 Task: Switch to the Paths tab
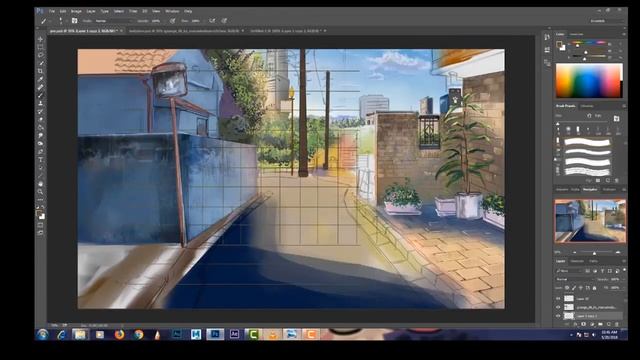pos(594,261)
